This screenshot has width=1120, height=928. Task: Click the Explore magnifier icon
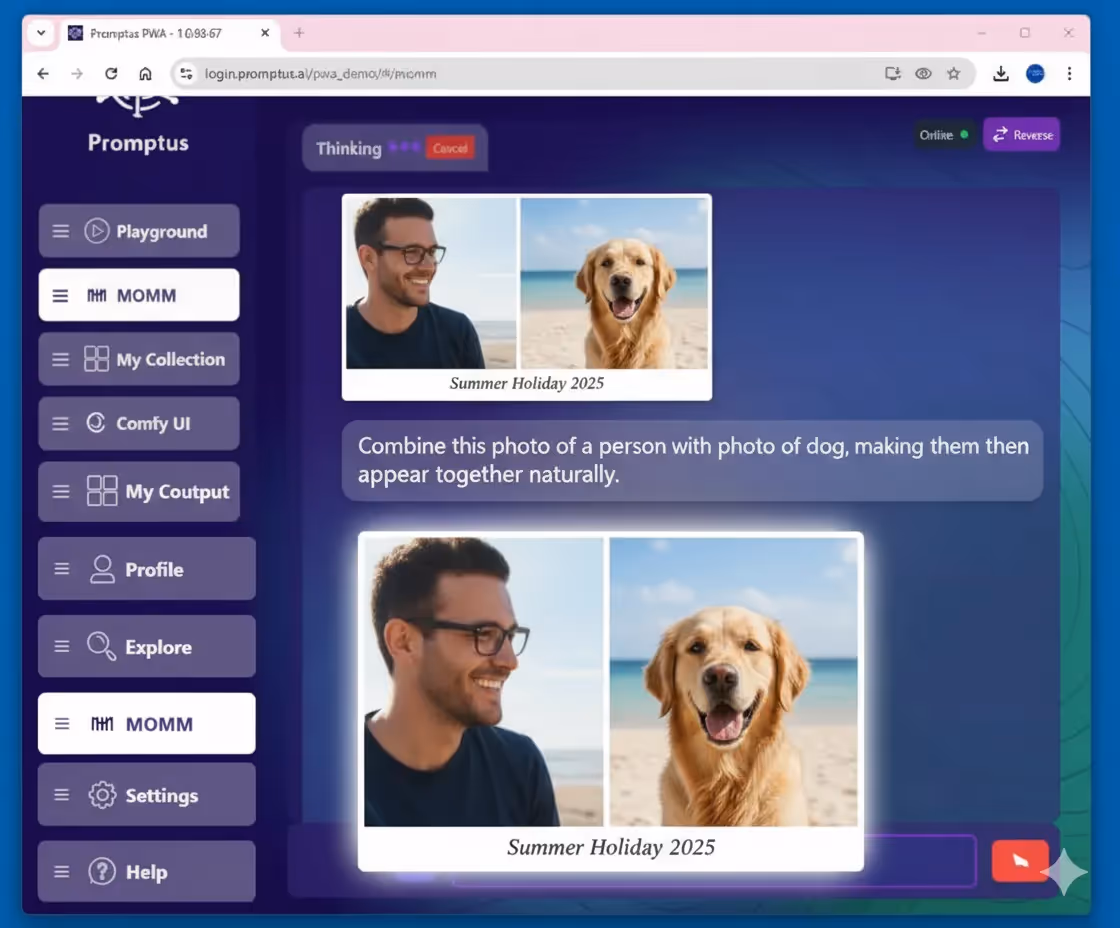[101, 646]
